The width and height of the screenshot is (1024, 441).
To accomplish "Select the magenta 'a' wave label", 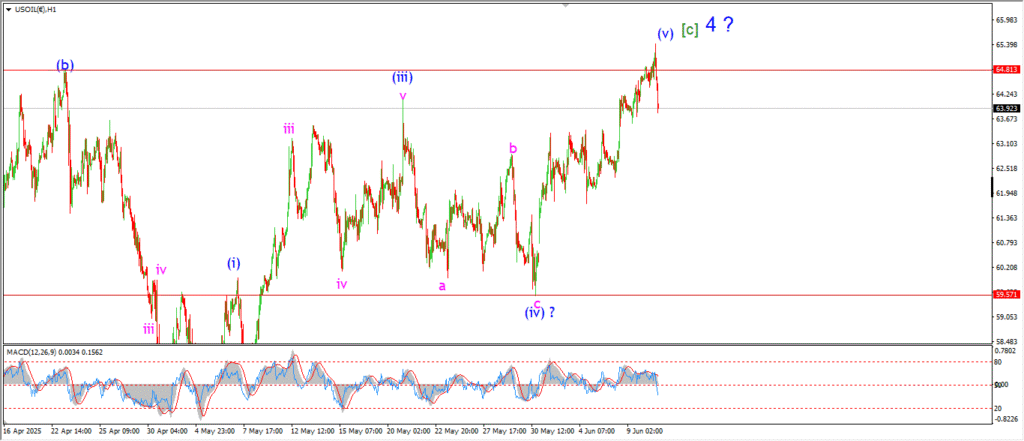I will 441,285.
